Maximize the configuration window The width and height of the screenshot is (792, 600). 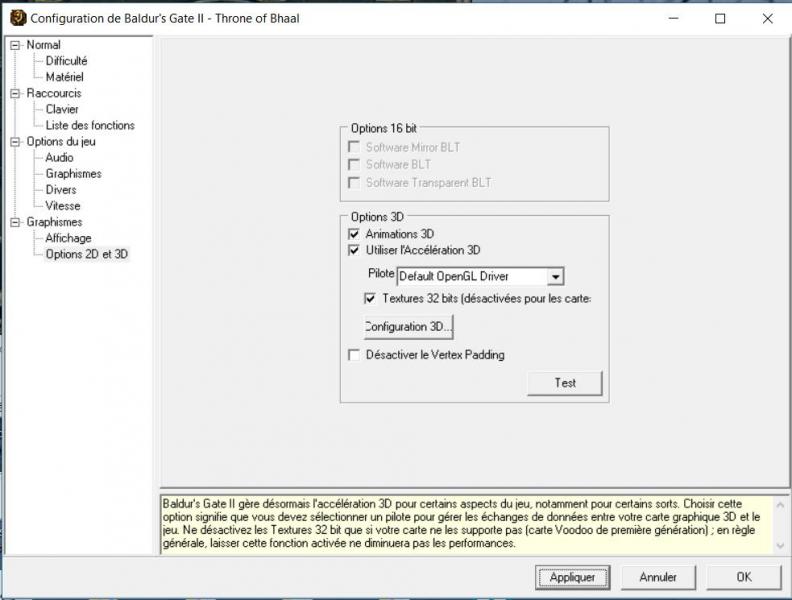[x=720, y=19]
